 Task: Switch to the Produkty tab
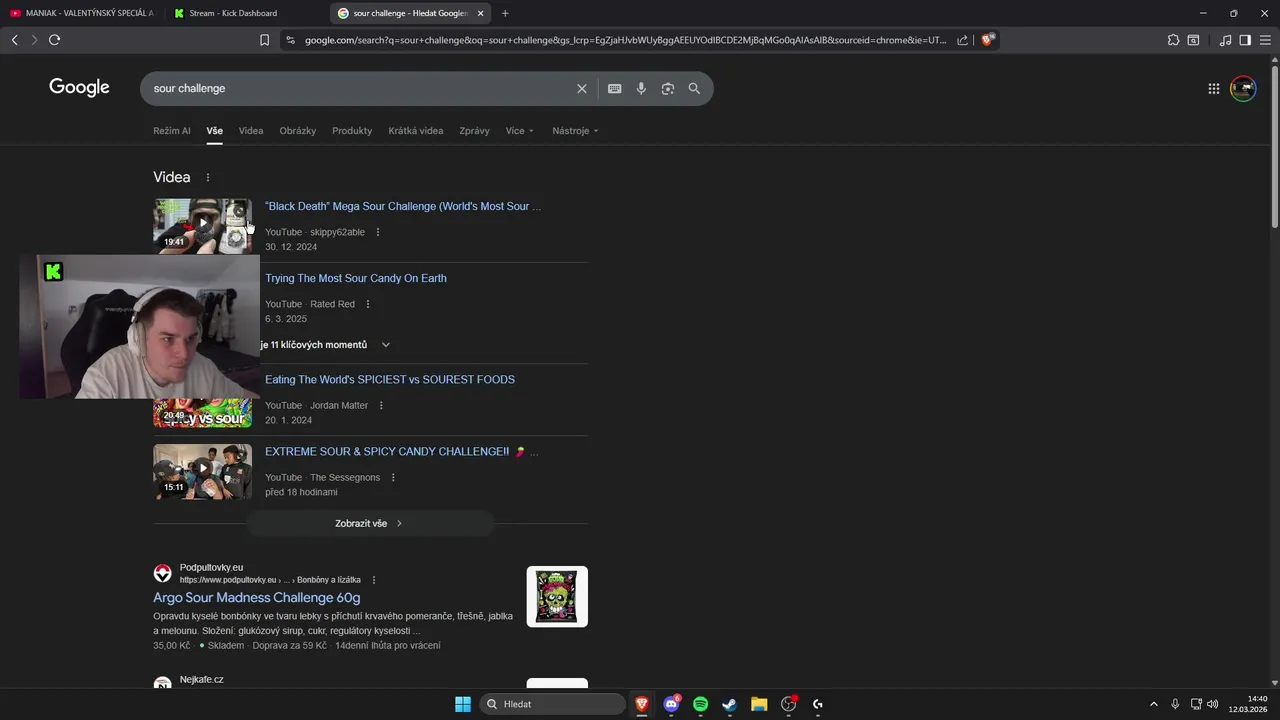click(352, 131)
